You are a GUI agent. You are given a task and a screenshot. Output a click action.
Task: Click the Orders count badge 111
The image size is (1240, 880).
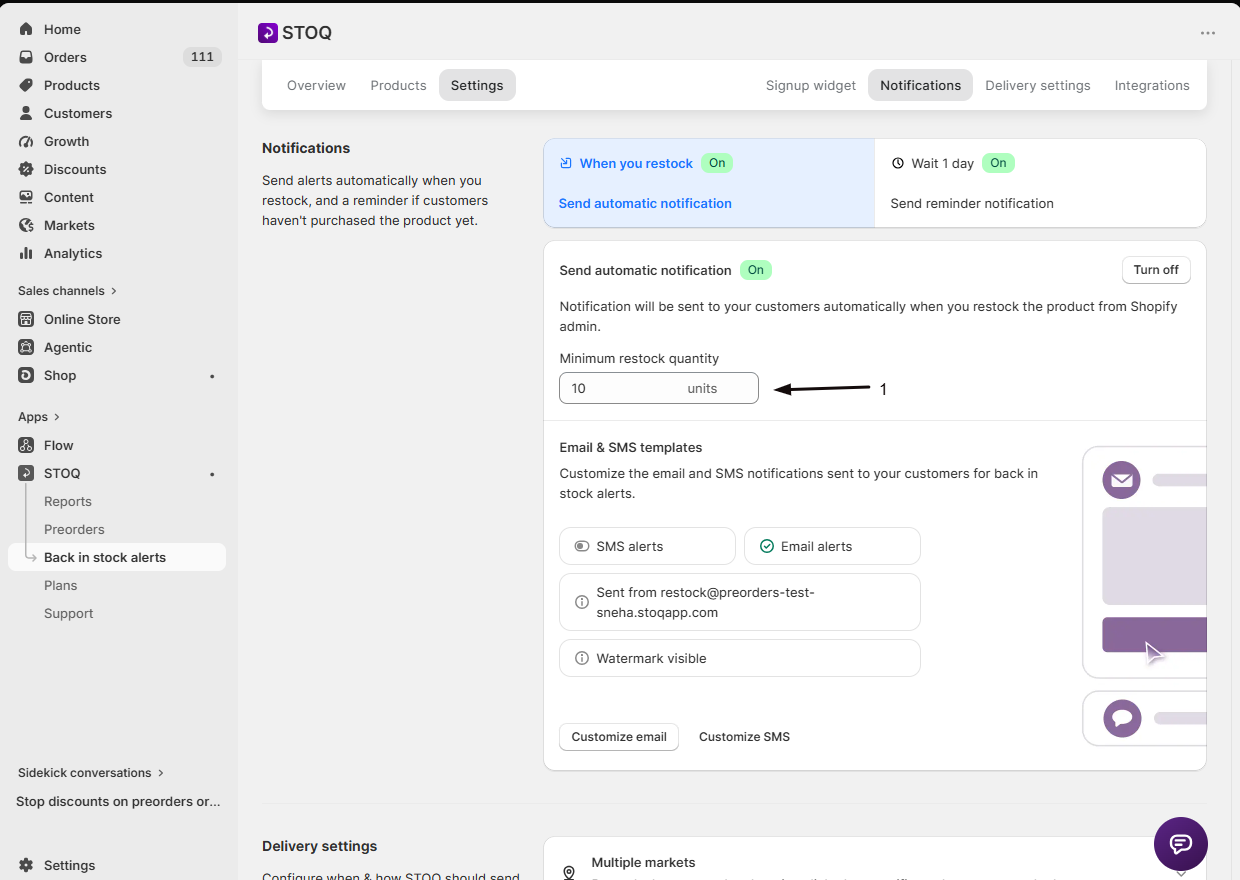coord(202,57)
